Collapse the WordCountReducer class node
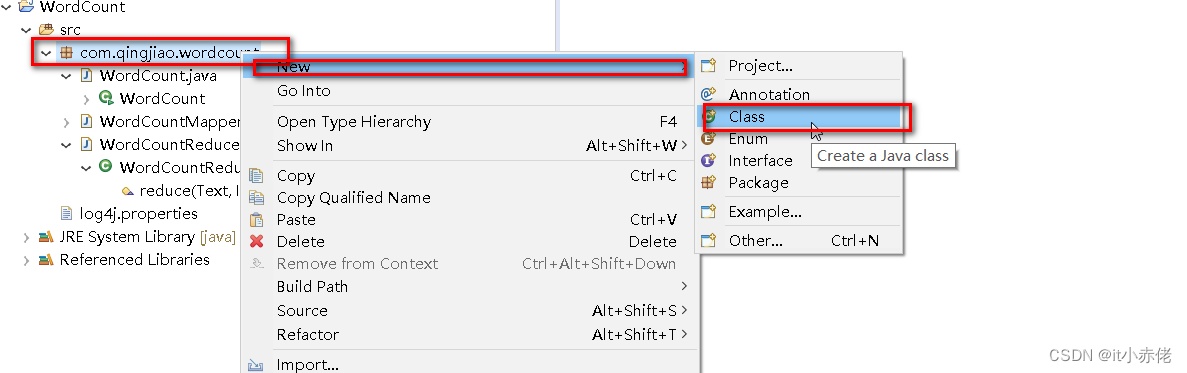Image resolution: width=1187 pixels, height=373 pixels. 86,167
